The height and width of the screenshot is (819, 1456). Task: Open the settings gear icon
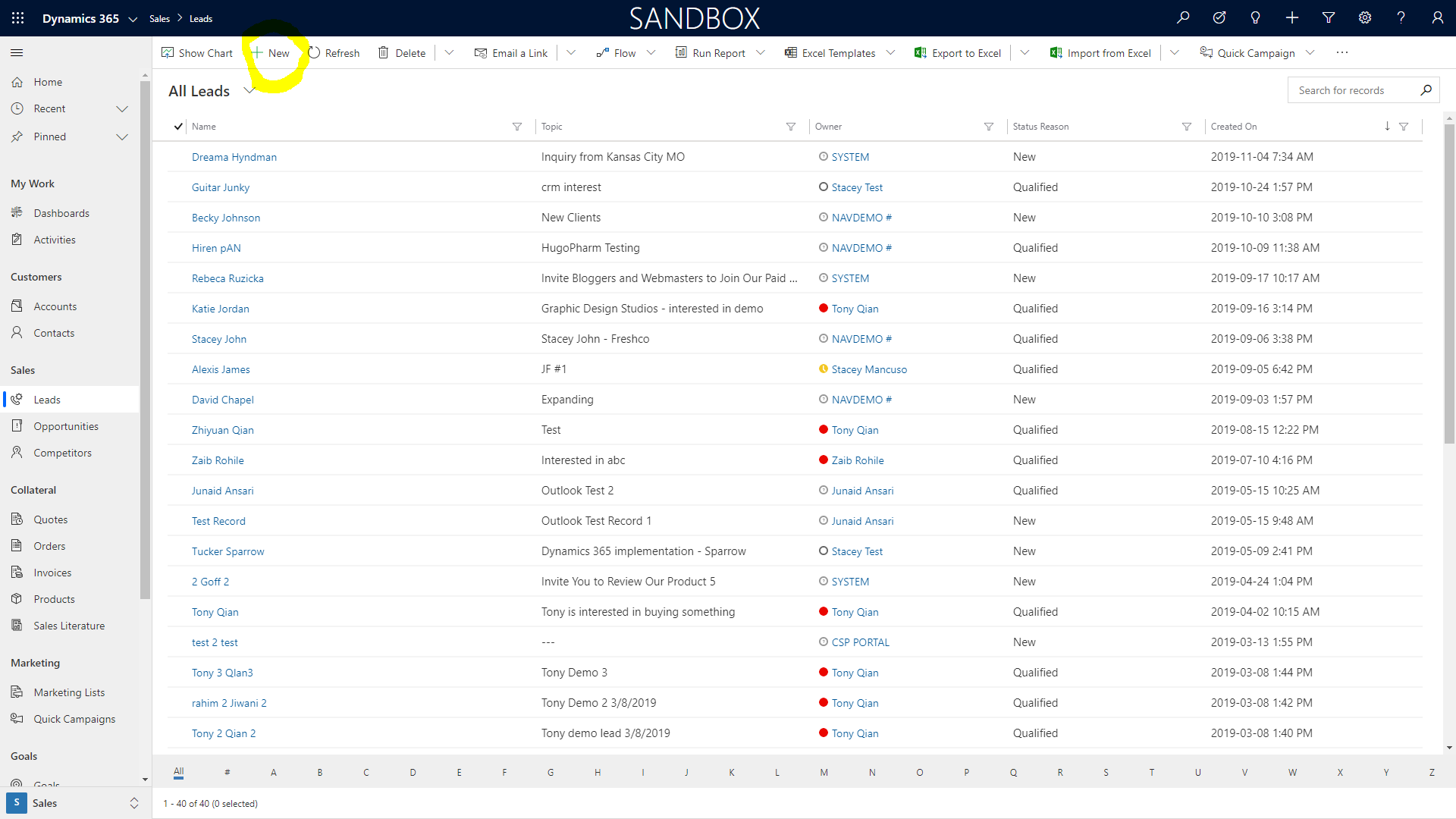(1365, 18)
